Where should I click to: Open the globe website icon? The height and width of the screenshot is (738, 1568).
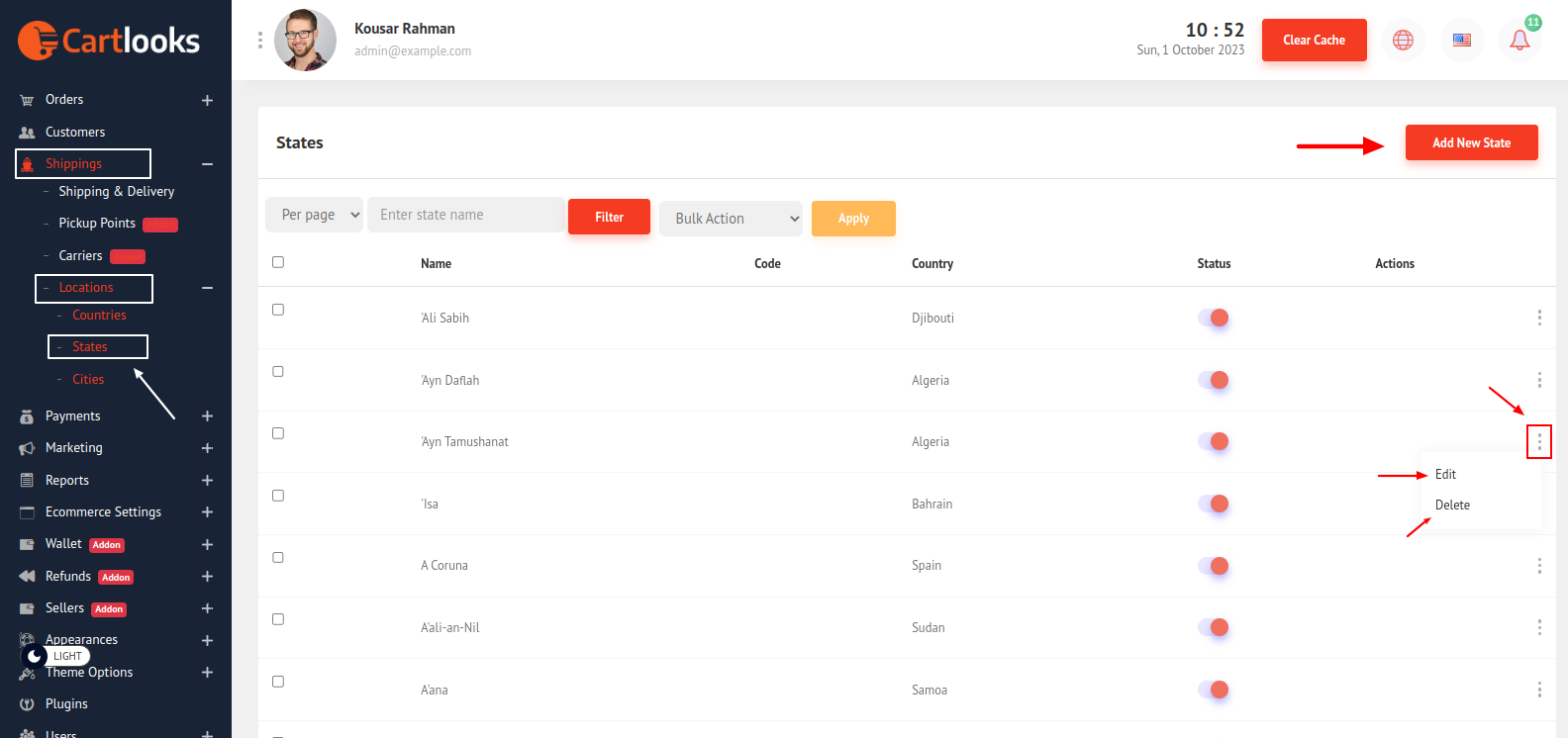point(1403,41)
